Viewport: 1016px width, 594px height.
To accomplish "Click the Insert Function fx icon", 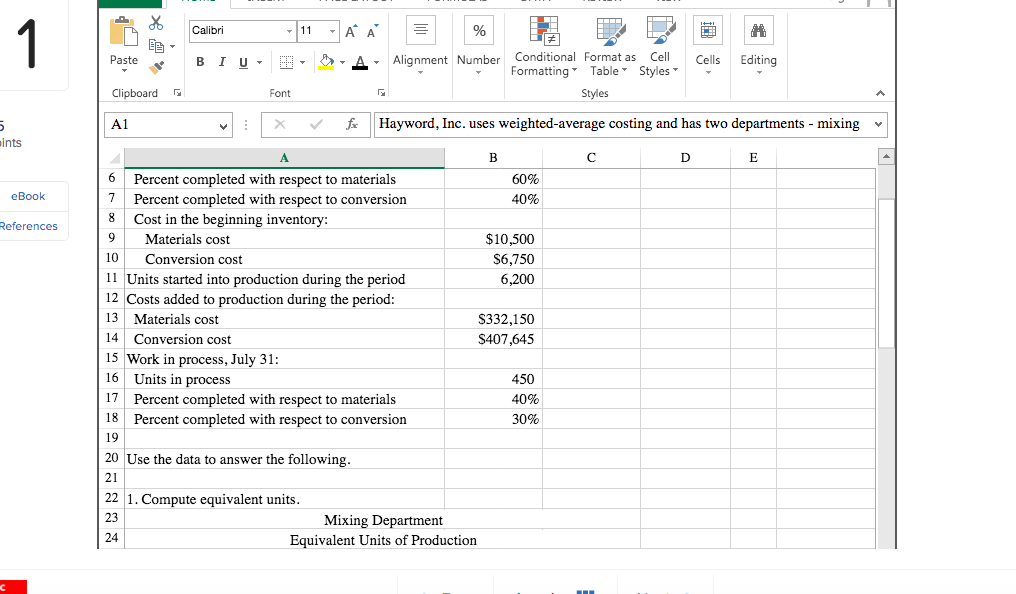I will tap(352, 124).
